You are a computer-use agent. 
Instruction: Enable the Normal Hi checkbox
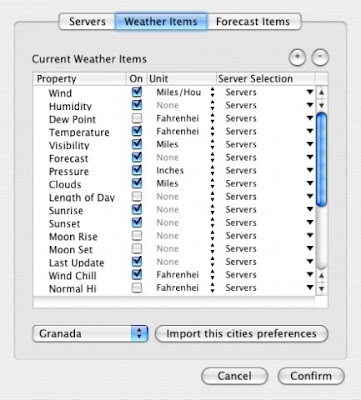tap(137, 288)
